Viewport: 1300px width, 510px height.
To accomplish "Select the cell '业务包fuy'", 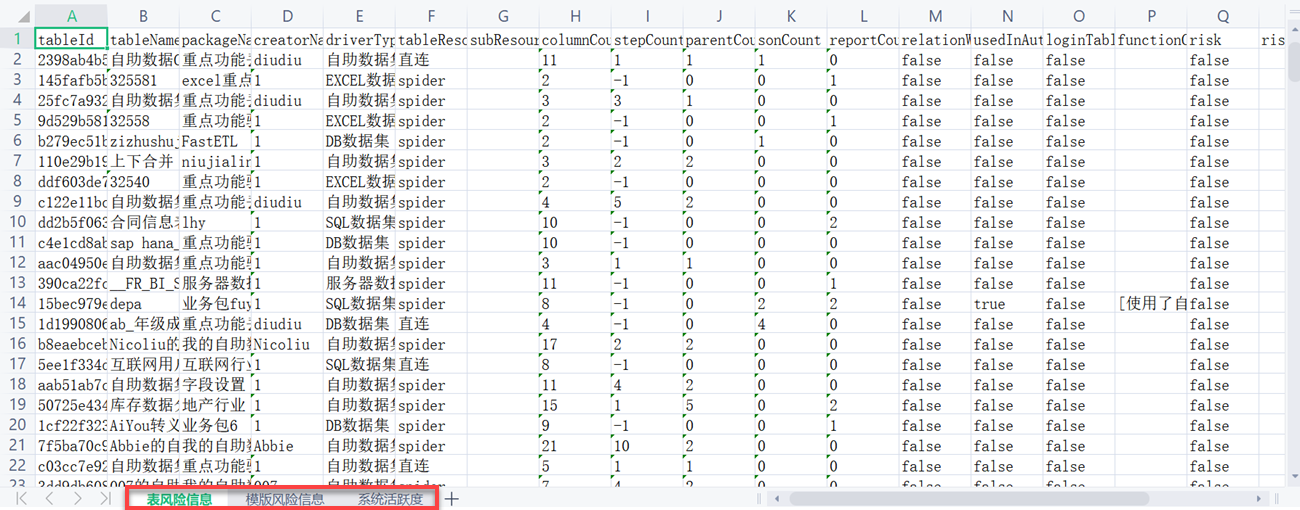I will pyautogui.click(x=215, y=303).
